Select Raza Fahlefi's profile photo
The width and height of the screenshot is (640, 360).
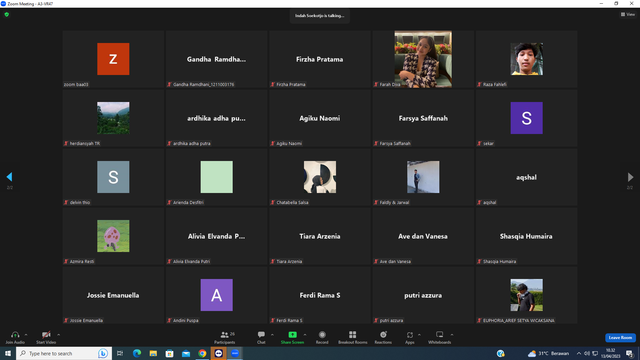click(x=527, y=59)
